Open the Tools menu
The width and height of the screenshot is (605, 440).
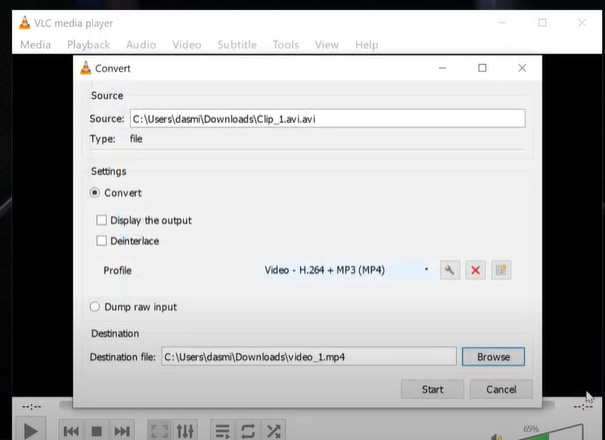click(x=286, y=45)
